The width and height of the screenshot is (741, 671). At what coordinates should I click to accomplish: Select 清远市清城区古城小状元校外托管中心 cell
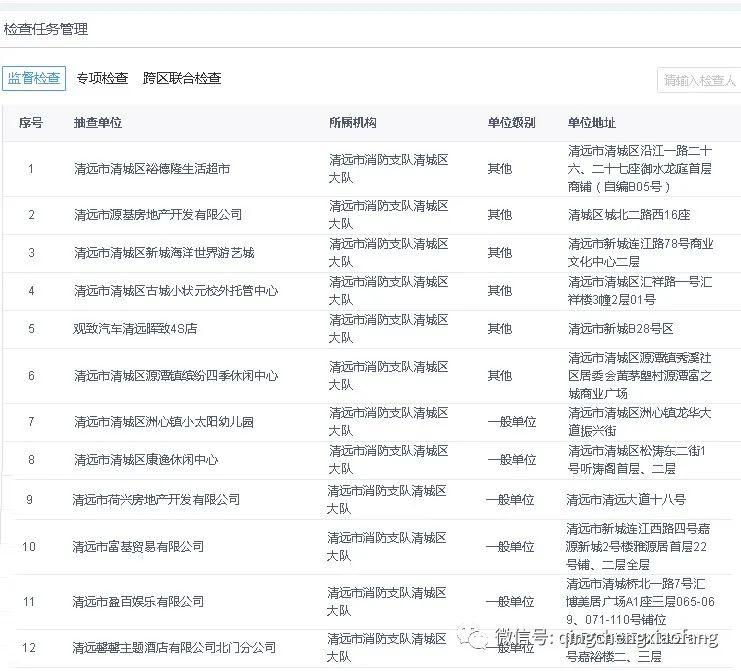pyautogui.click(x=176, y=291)
